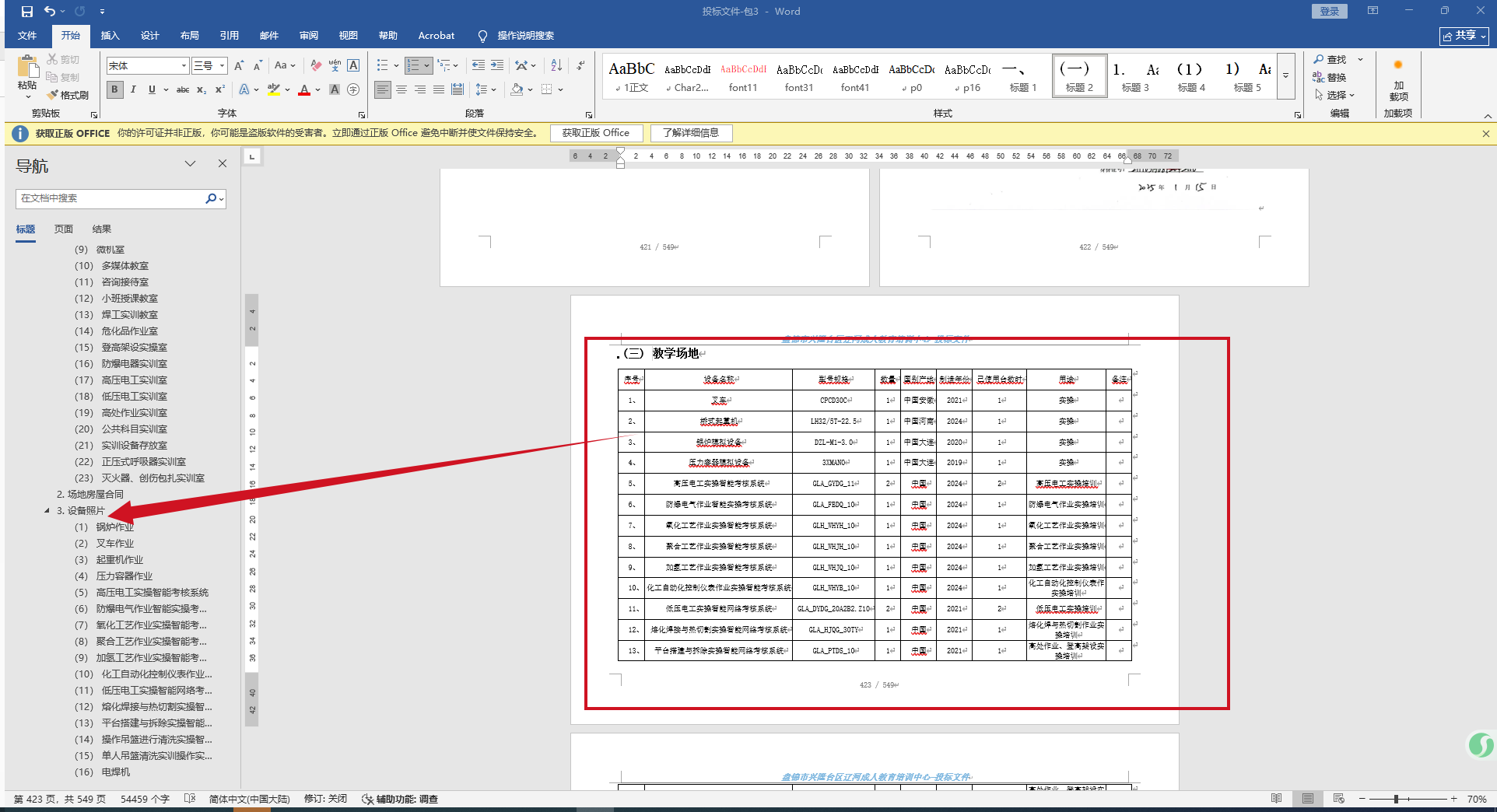The width and height of the screenshot is (1497, 812).
Task: Open the bullet list dropdown arrow
Action: pyautogui.click(x=396, y=66)
